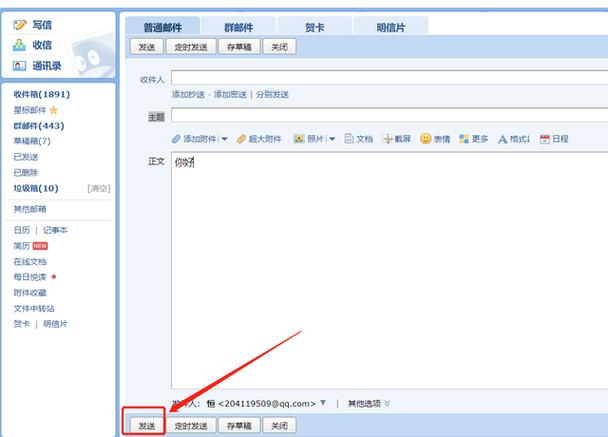
Task: Insert a photo with the 照片 icon
Action: (x=299, y=139)
